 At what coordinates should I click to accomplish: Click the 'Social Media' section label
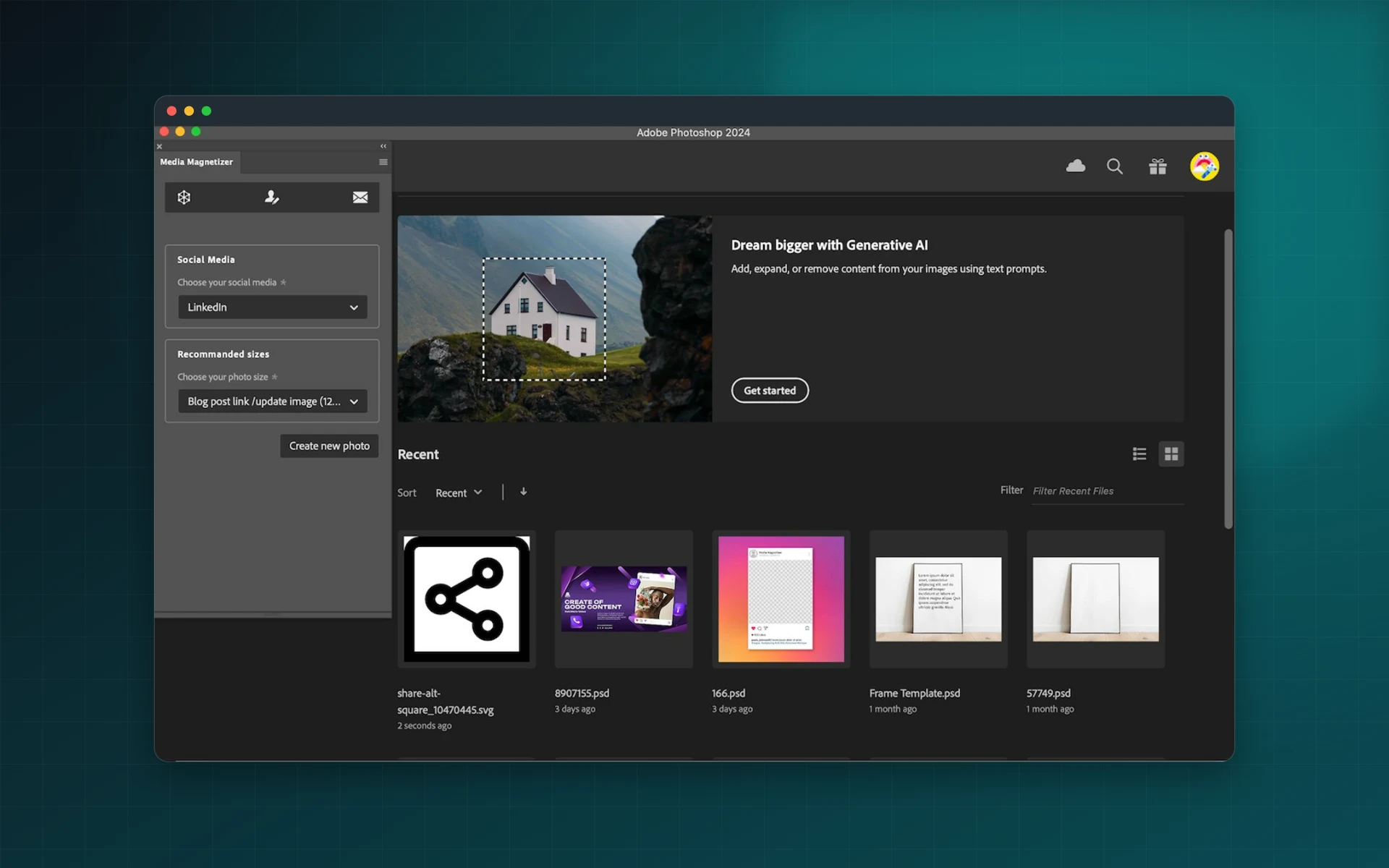(206, 260)
